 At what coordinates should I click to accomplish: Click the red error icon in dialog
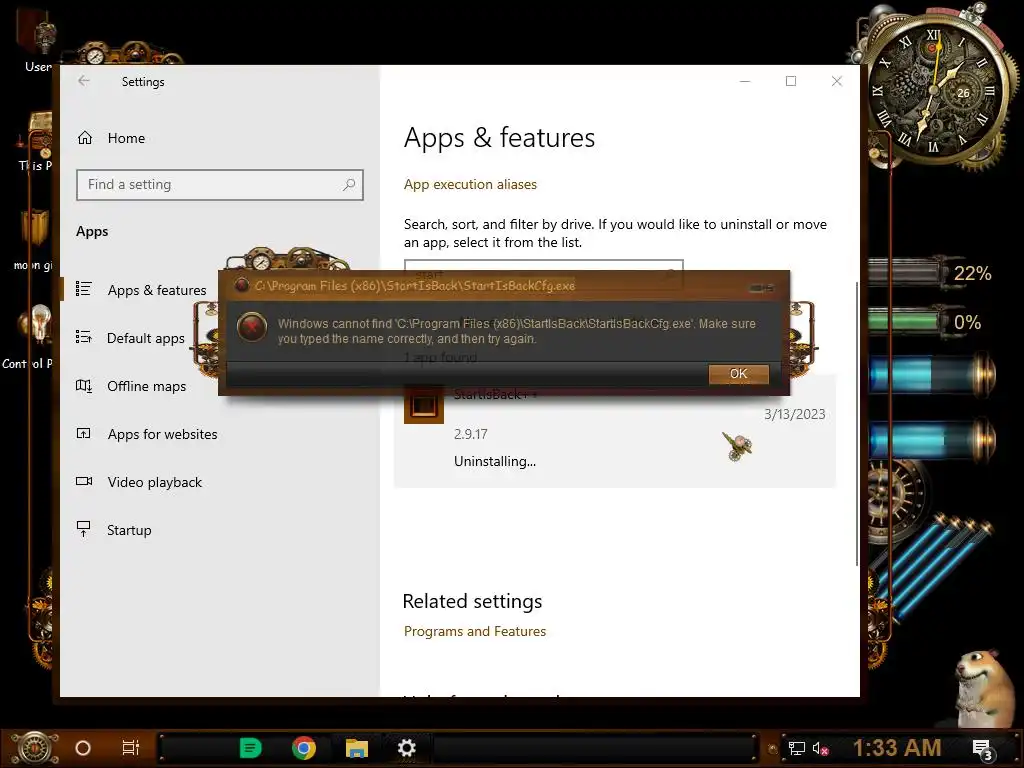252,328
